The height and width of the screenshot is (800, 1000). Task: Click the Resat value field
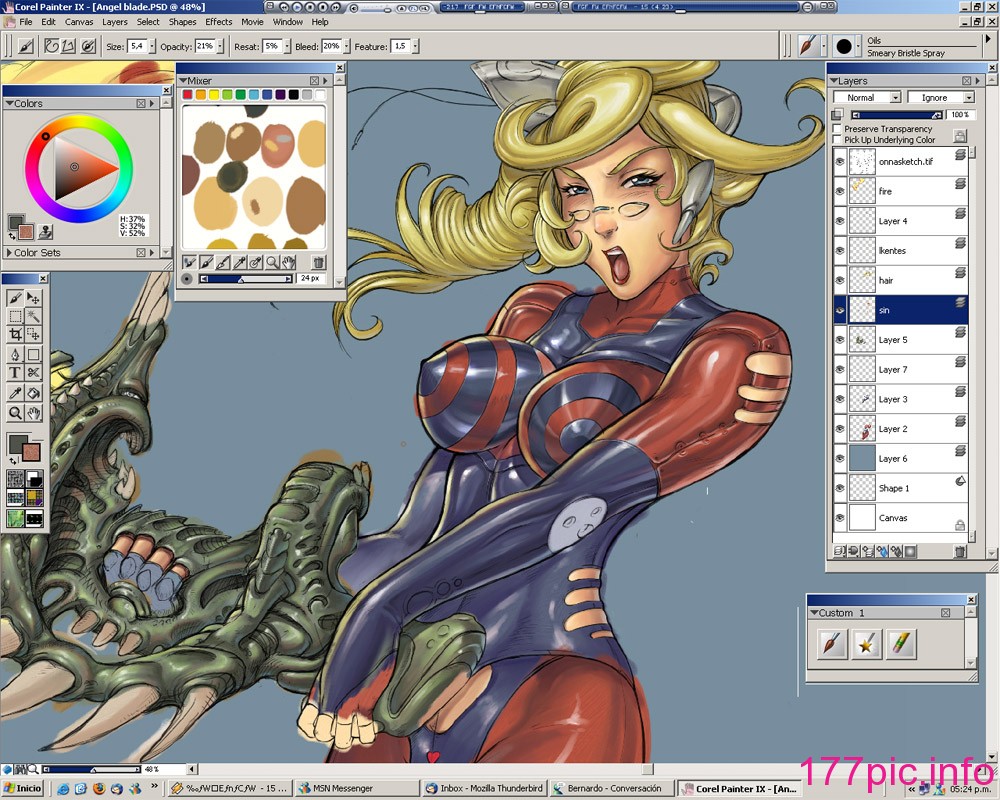271,46
